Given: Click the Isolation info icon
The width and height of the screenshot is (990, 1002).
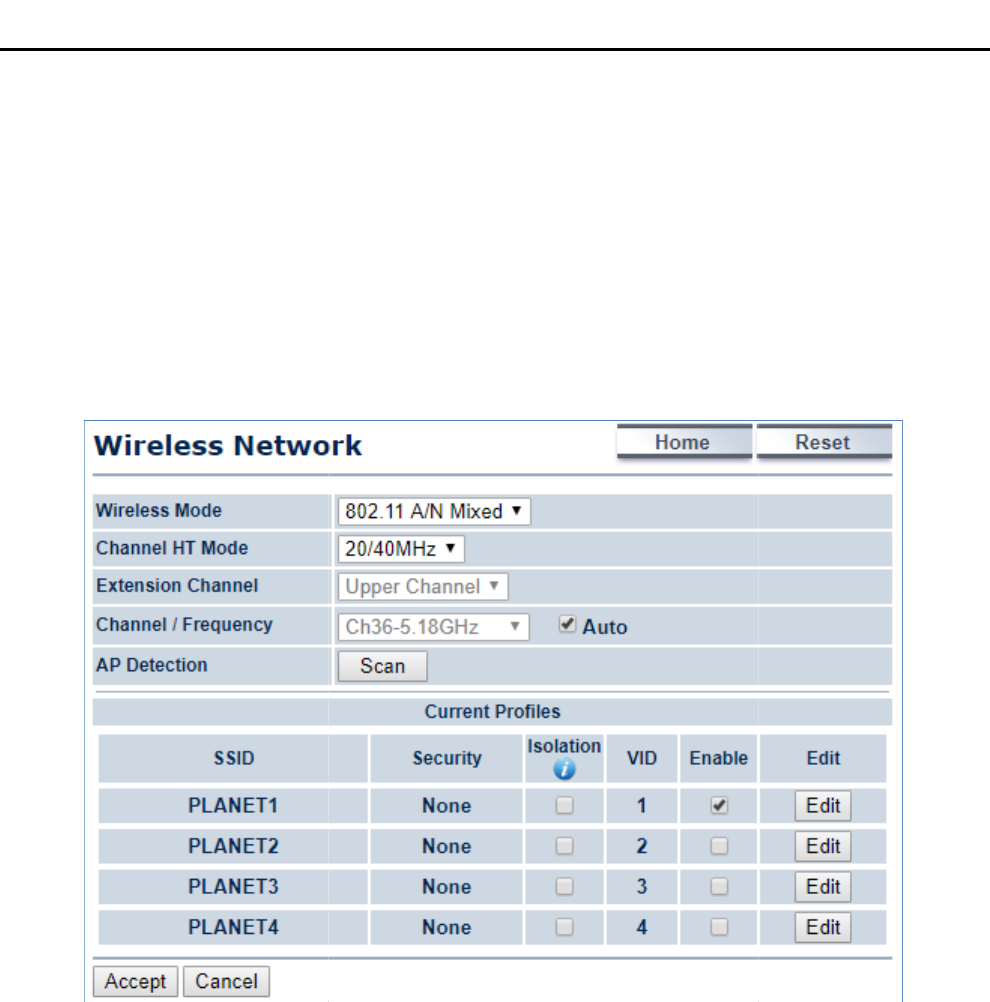Looking at the screenshot, I should point(564,769).
